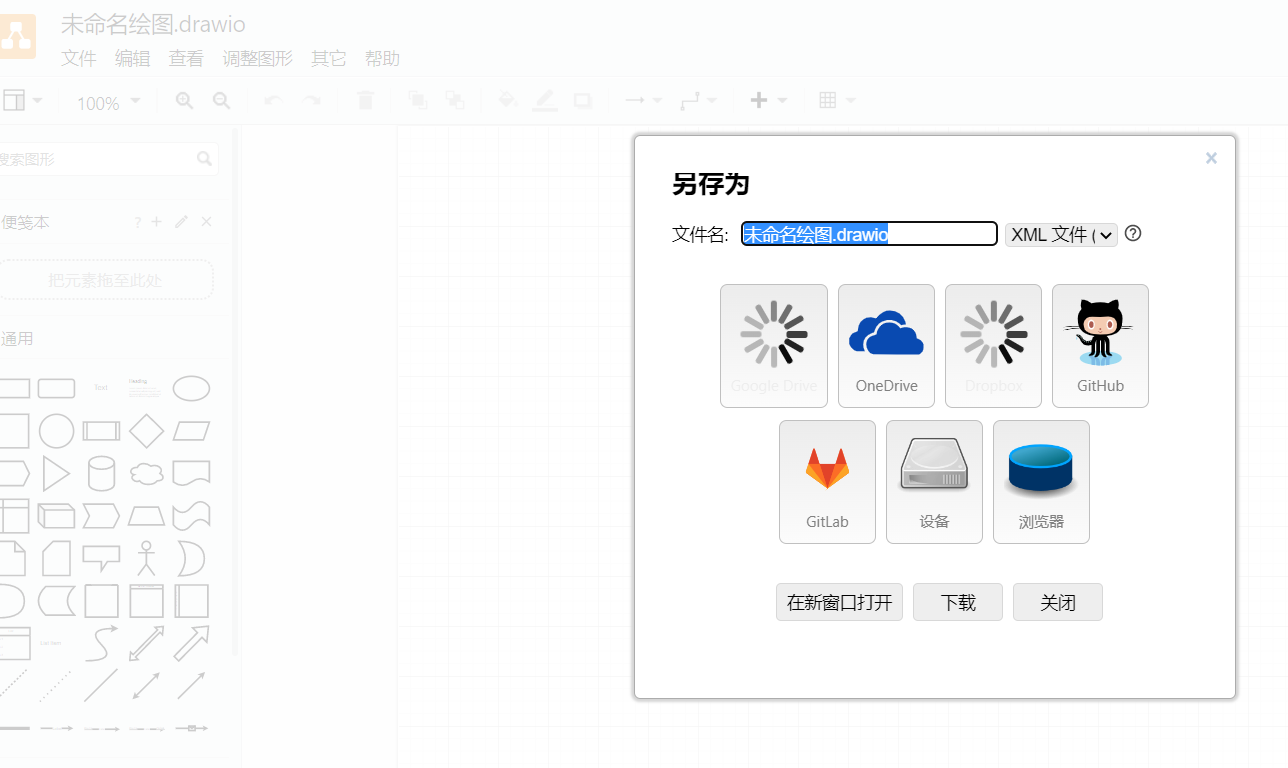The width and height of the screenshot is (1288, 768).
Task: Select the cloud shape in 通用 palette
Action: (147, 473)
